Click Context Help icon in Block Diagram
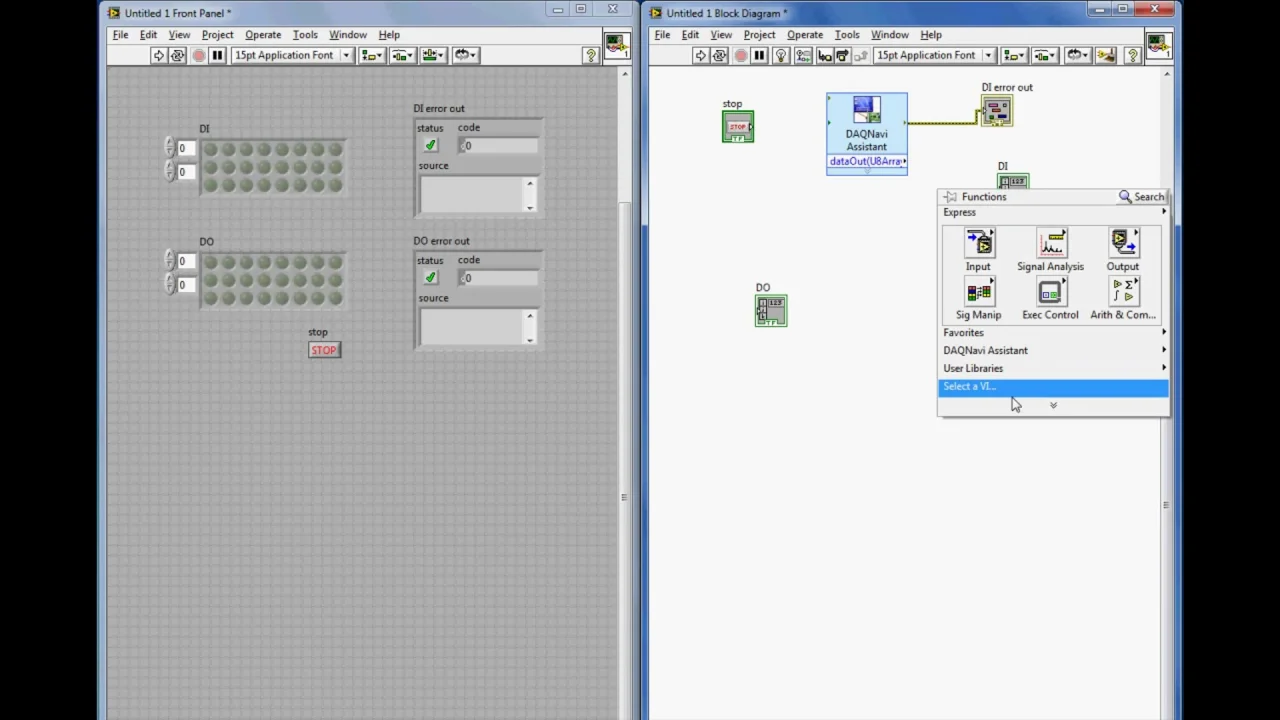Screen dimensions: 1280x720 [x=1133, y=56]
